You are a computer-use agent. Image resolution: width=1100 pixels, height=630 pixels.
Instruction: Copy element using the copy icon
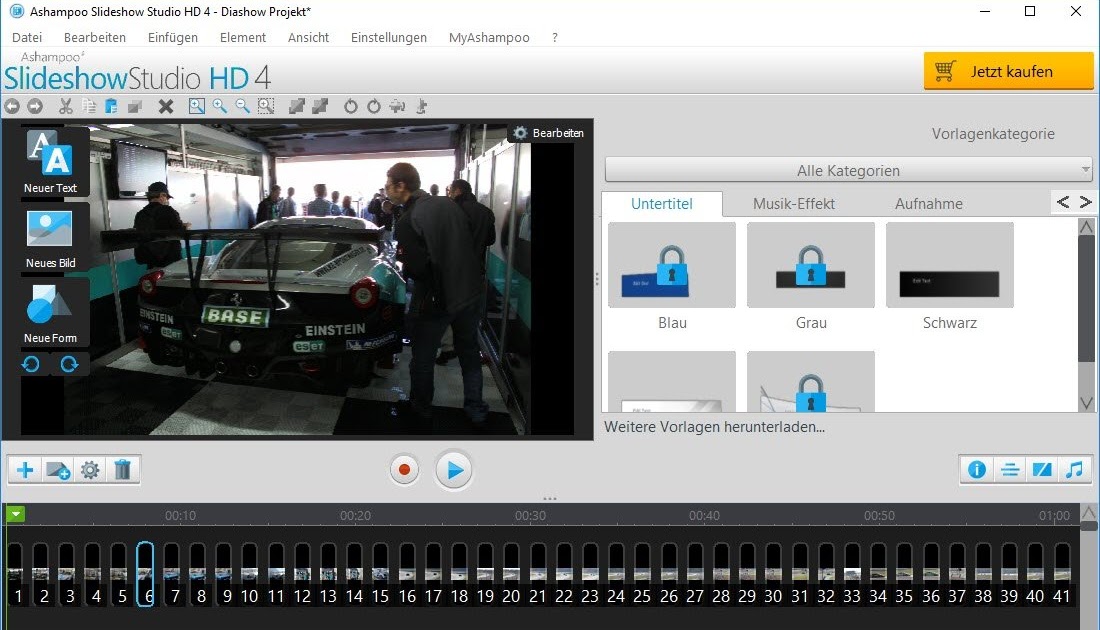(x=88, y=106)
